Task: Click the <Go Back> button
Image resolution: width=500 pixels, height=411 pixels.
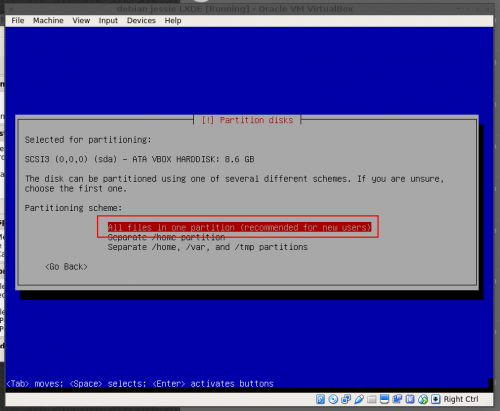Action: 66,267
